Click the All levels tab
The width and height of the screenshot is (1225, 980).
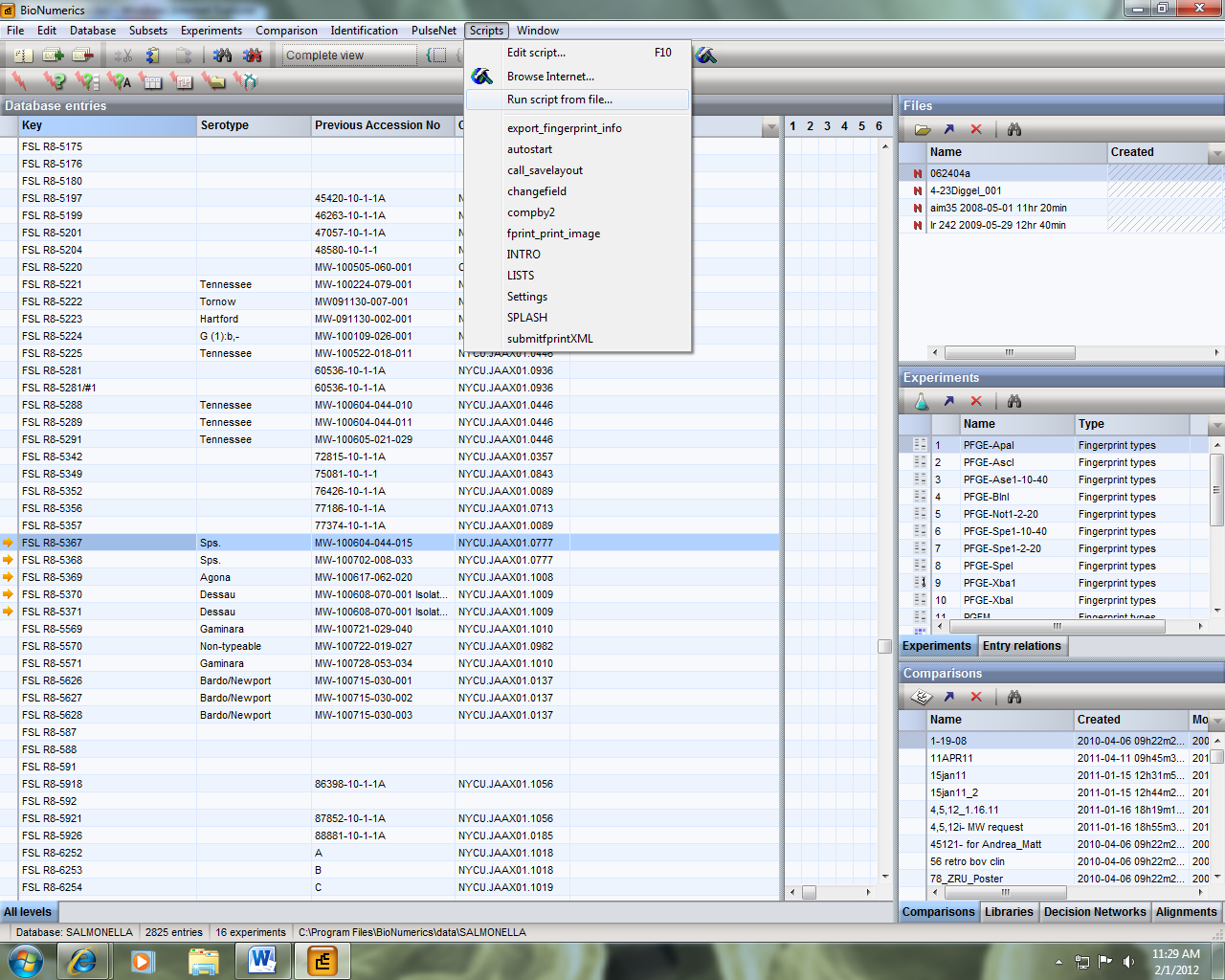click(x=28, y=912)
